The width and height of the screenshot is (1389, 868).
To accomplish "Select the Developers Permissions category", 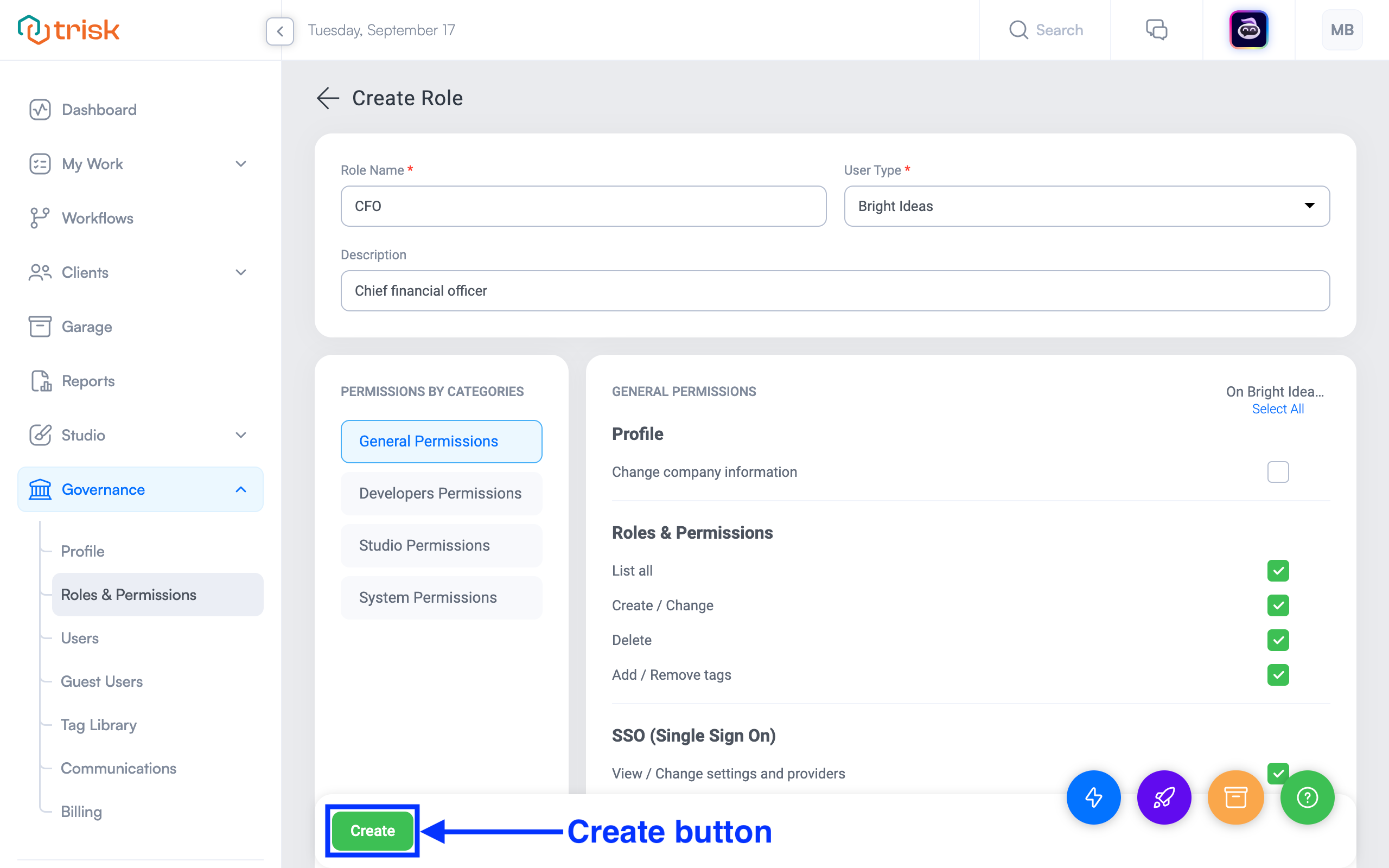I will 441,493.
